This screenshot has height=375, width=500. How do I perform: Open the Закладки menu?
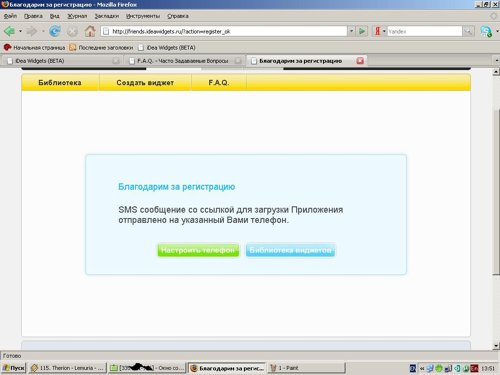(x=106, y=16)
